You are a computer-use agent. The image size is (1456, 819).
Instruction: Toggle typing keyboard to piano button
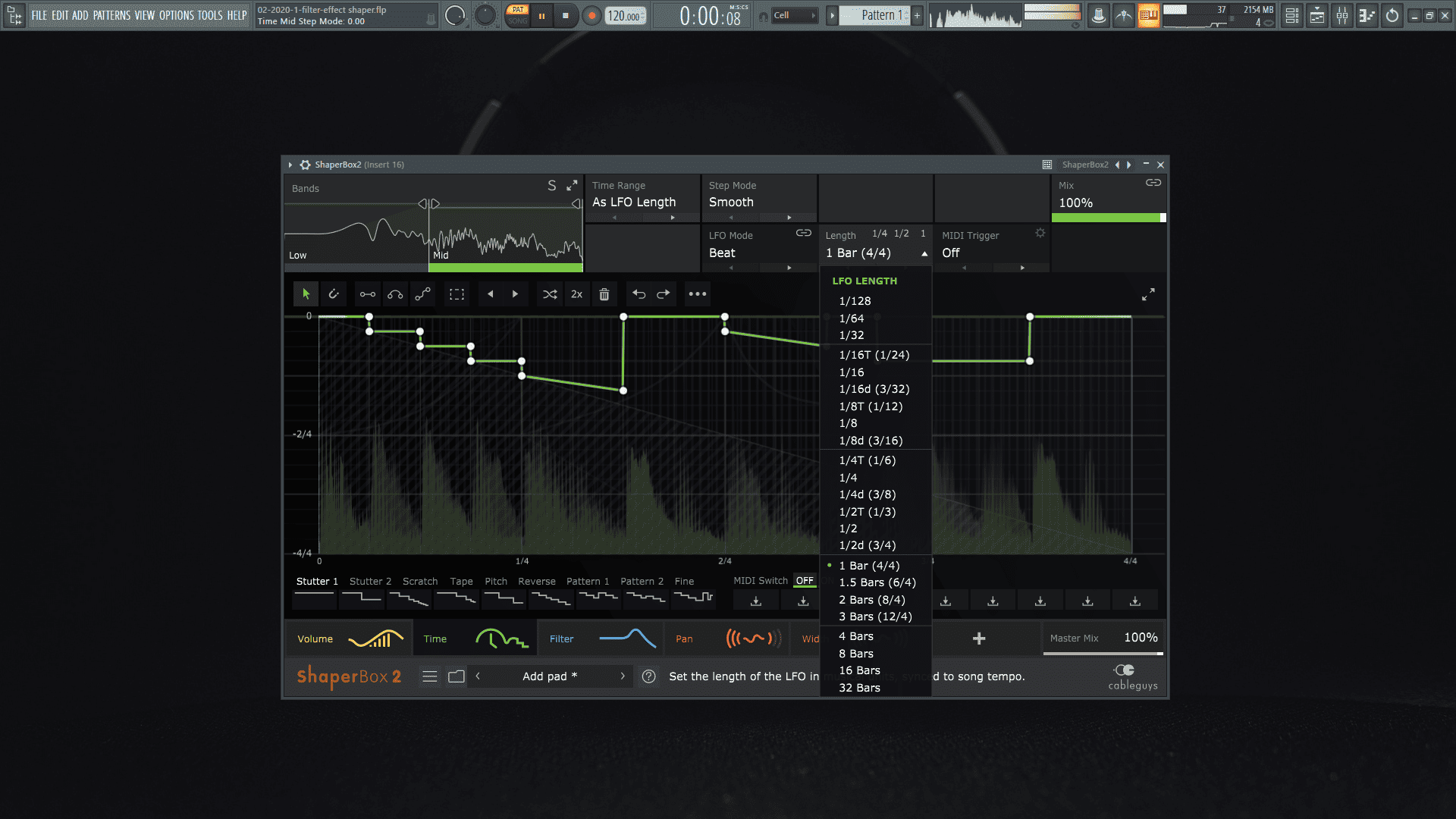click(x=1149, y=15)
